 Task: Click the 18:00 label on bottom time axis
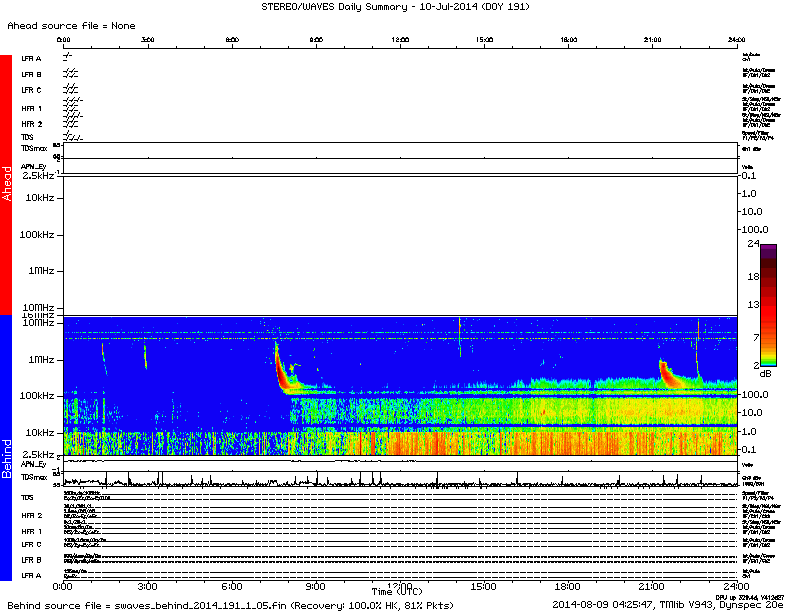[x=567, y=587]
